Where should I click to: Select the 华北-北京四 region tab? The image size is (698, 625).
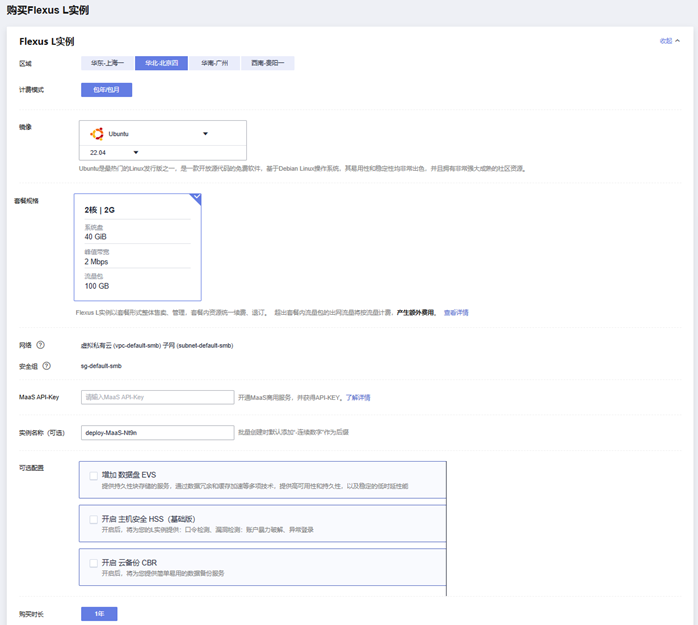pyautogui.click(x=161, y=63)
